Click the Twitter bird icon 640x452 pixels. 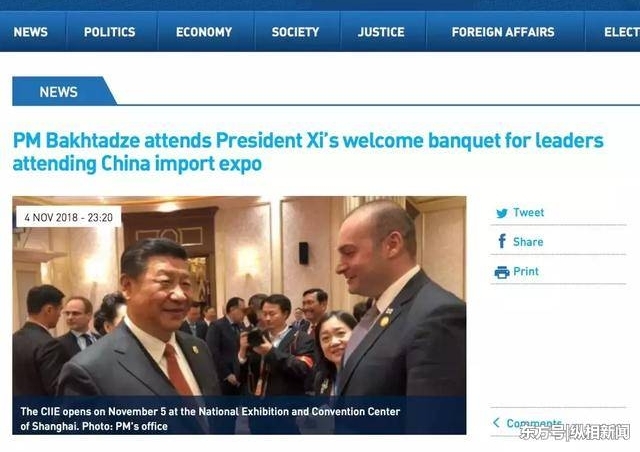pyautogui.click(x=502, y=213)
